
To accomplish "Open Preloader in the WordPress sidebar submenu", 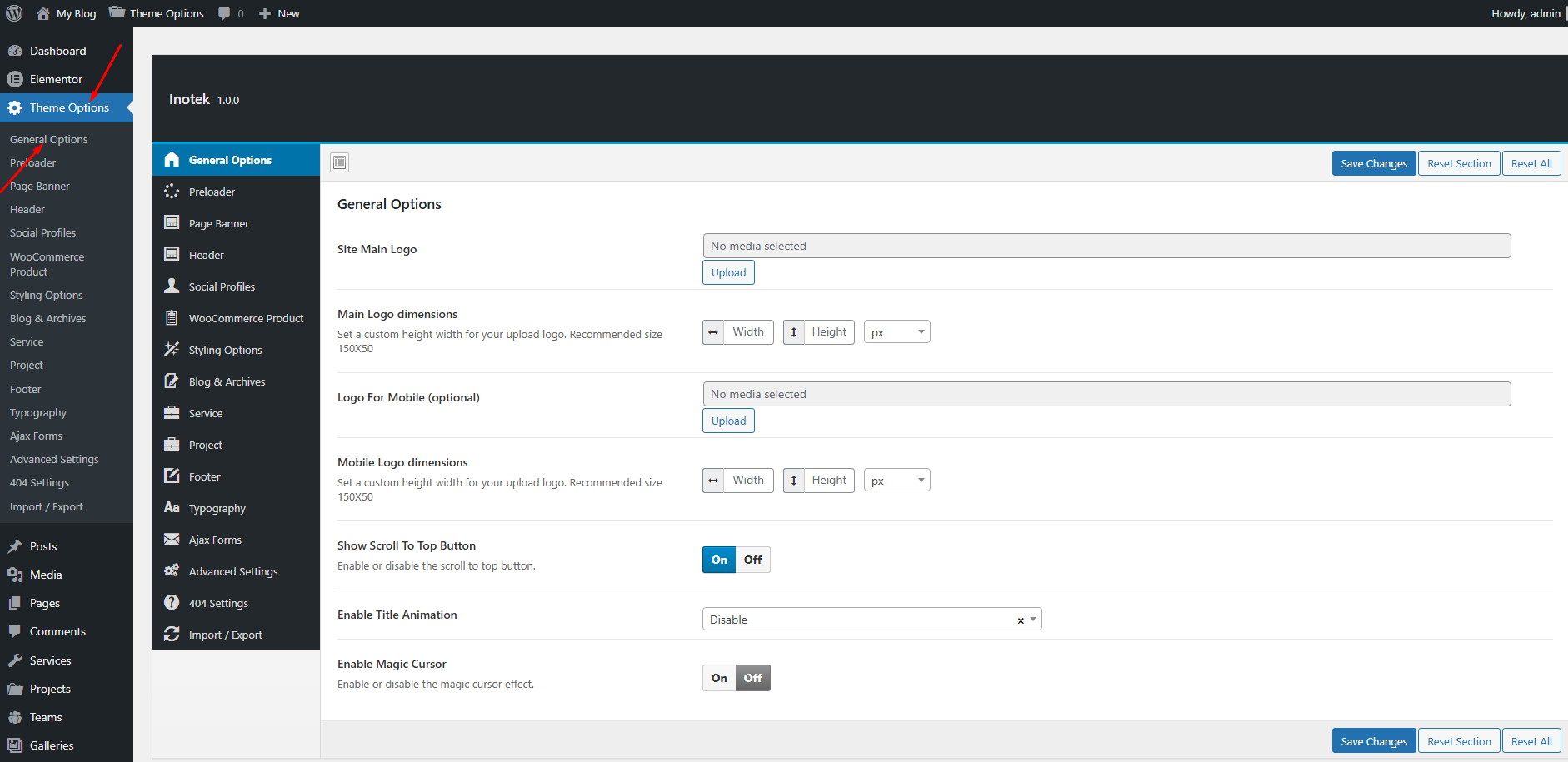I will click(x=33, y=162).
